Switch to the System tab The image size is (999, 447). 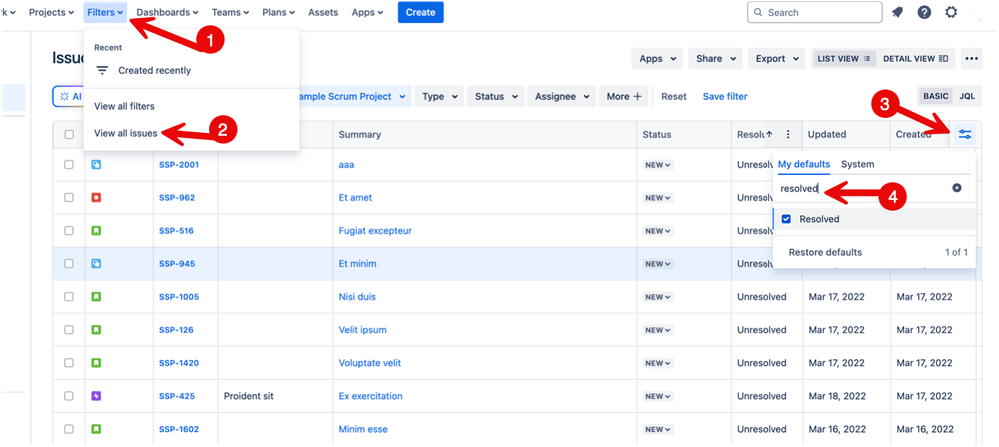pos(858,164)
